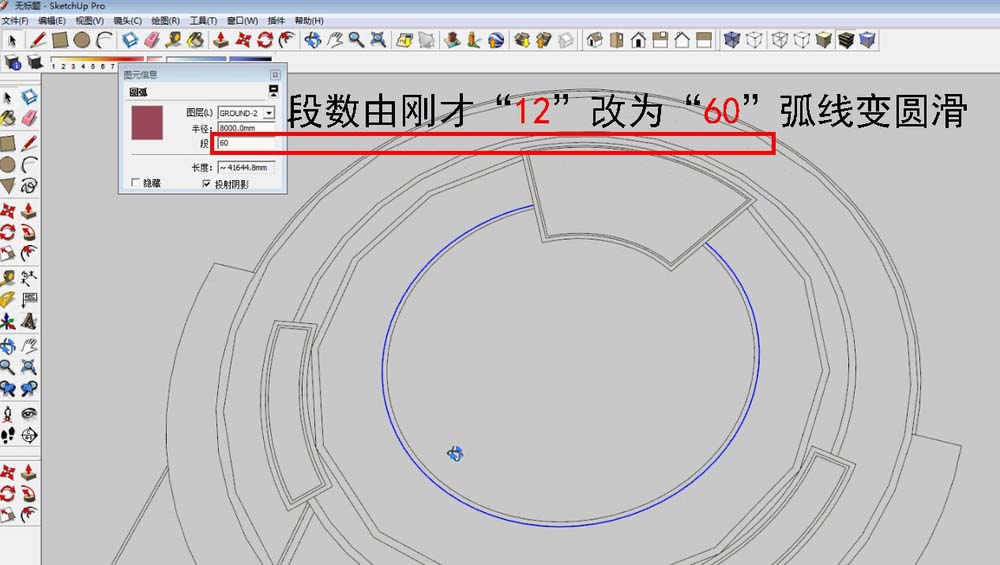Pick the Pencil line tool in top toolbar
Screen dimensions: 1000x565
38,40
